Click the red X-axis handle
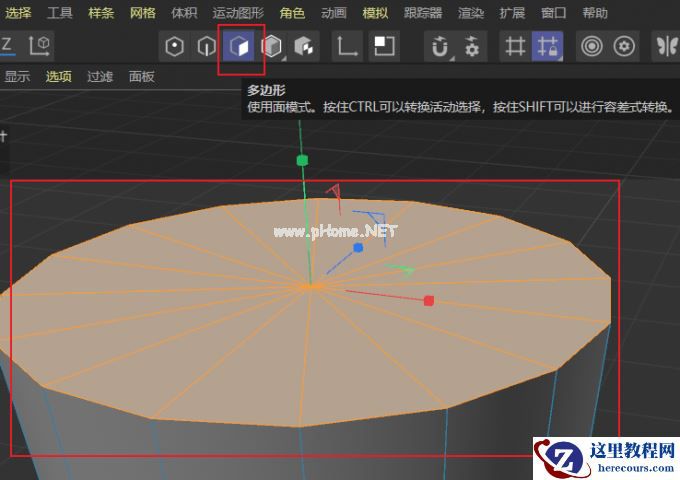680x480 pixels. (x=428, y=300)
